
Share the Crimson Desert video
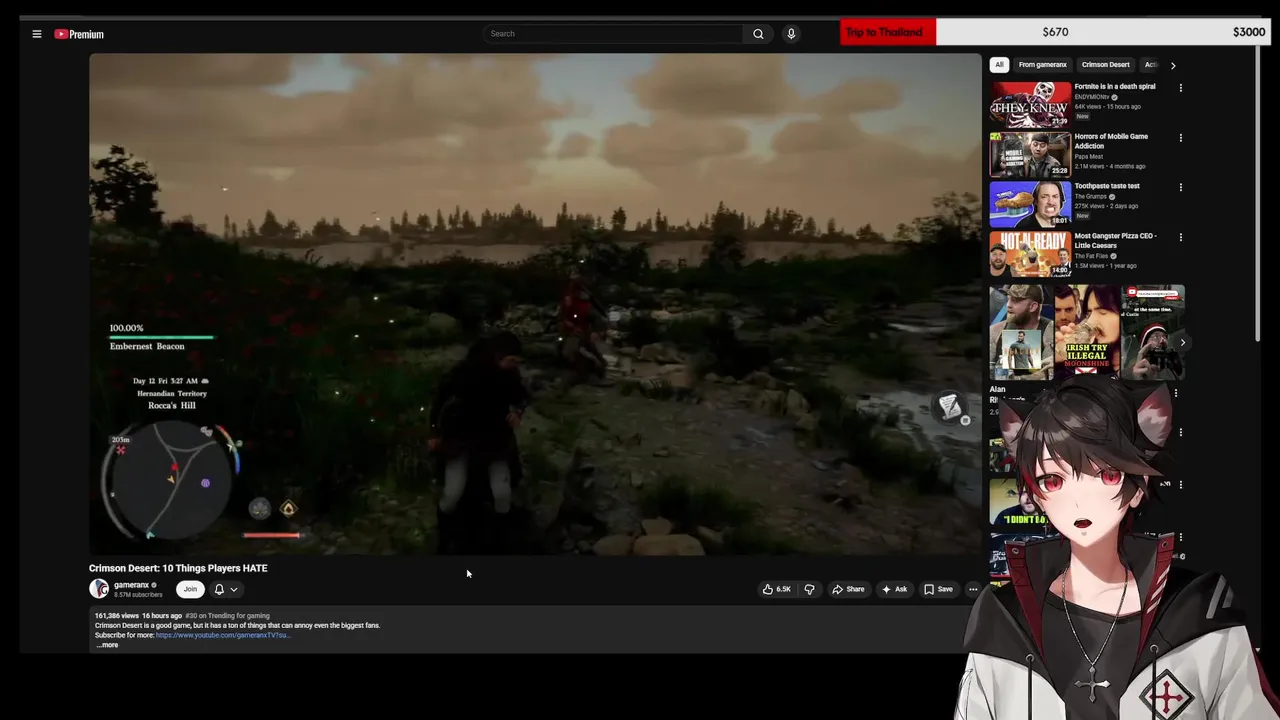coord(848,589)
